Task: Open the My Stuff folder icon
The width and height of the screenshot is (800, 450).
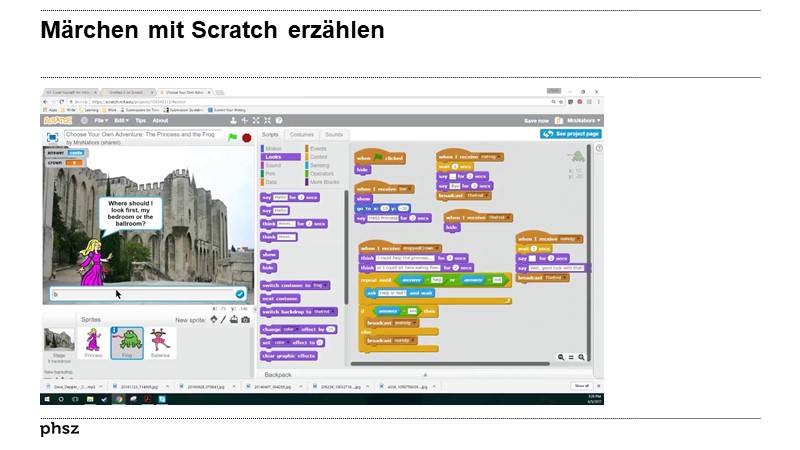Action: [559, 120]
